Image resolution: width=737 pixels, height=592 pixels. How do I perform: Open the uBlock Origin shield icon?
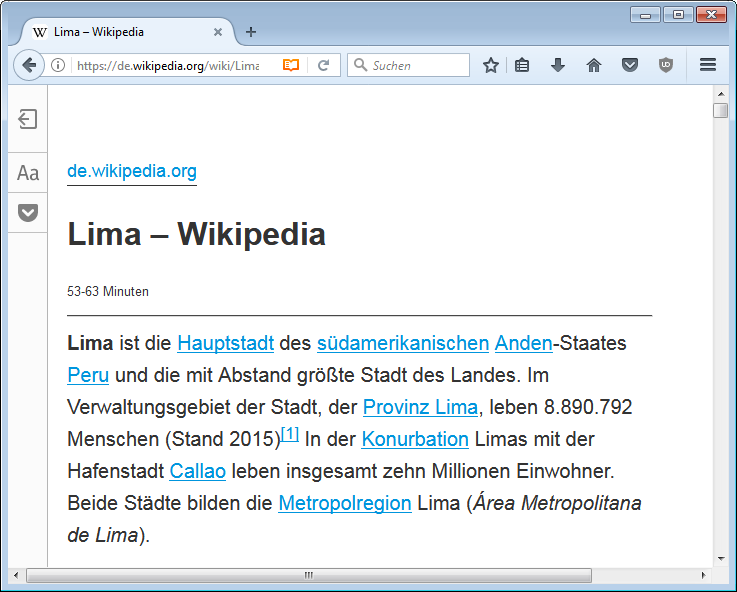point(666,65)
